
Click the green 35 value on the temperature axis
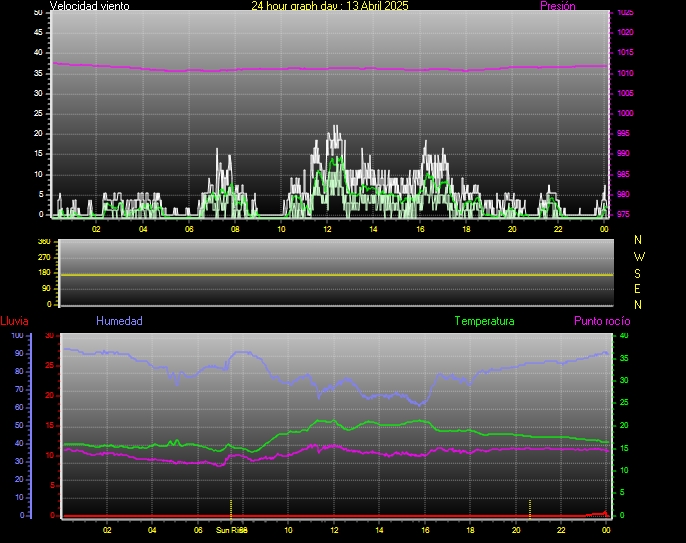[624, 358]
